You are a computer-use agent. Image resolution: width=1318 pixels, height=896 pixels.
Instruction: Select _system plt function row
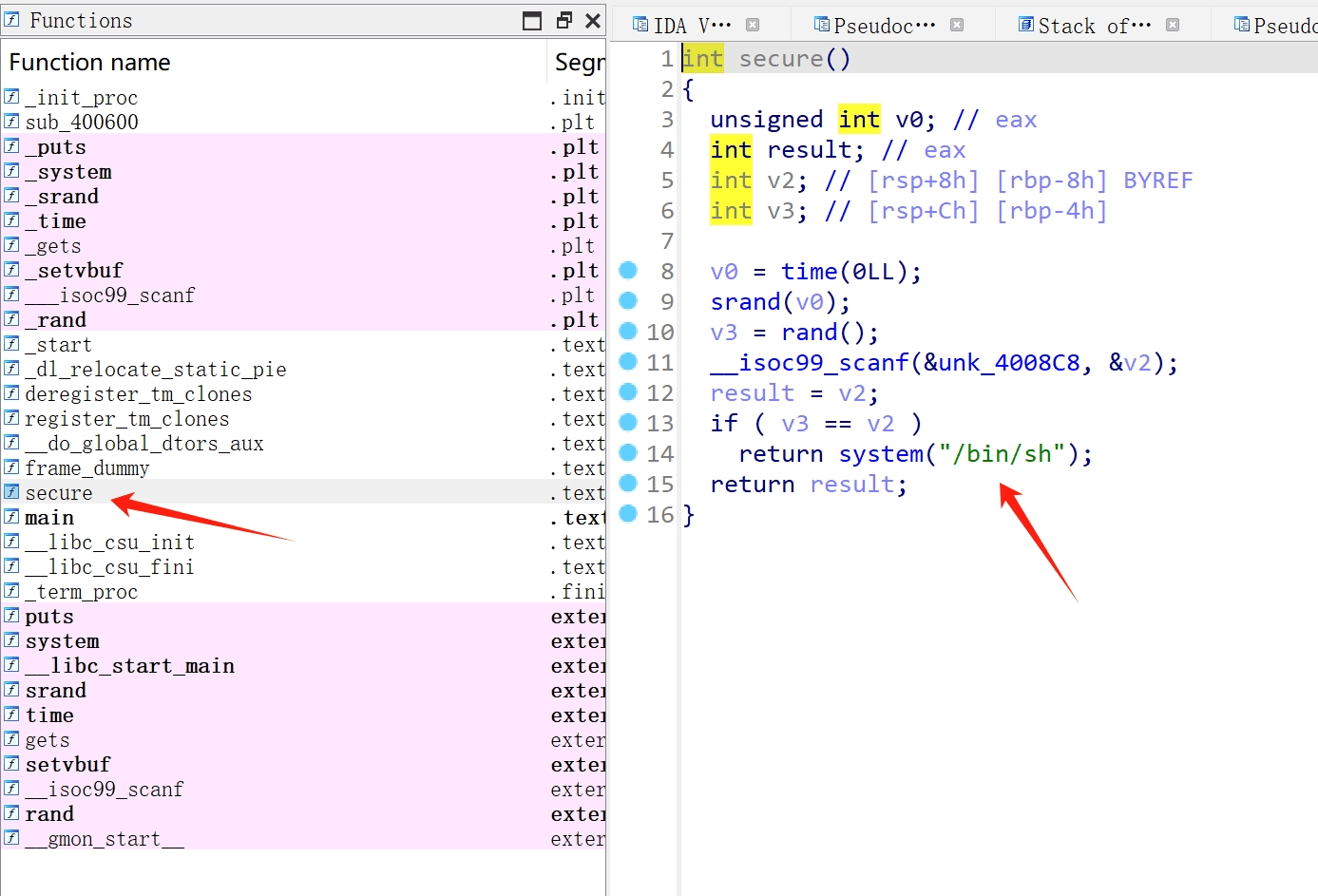point(303,171)
